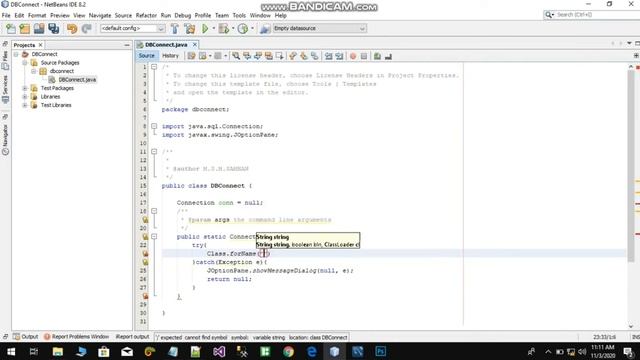Open Profile Project dropdown arrow
Image resolution: width=640 pixels, height=360 pixels.
(x=252, y=28)
